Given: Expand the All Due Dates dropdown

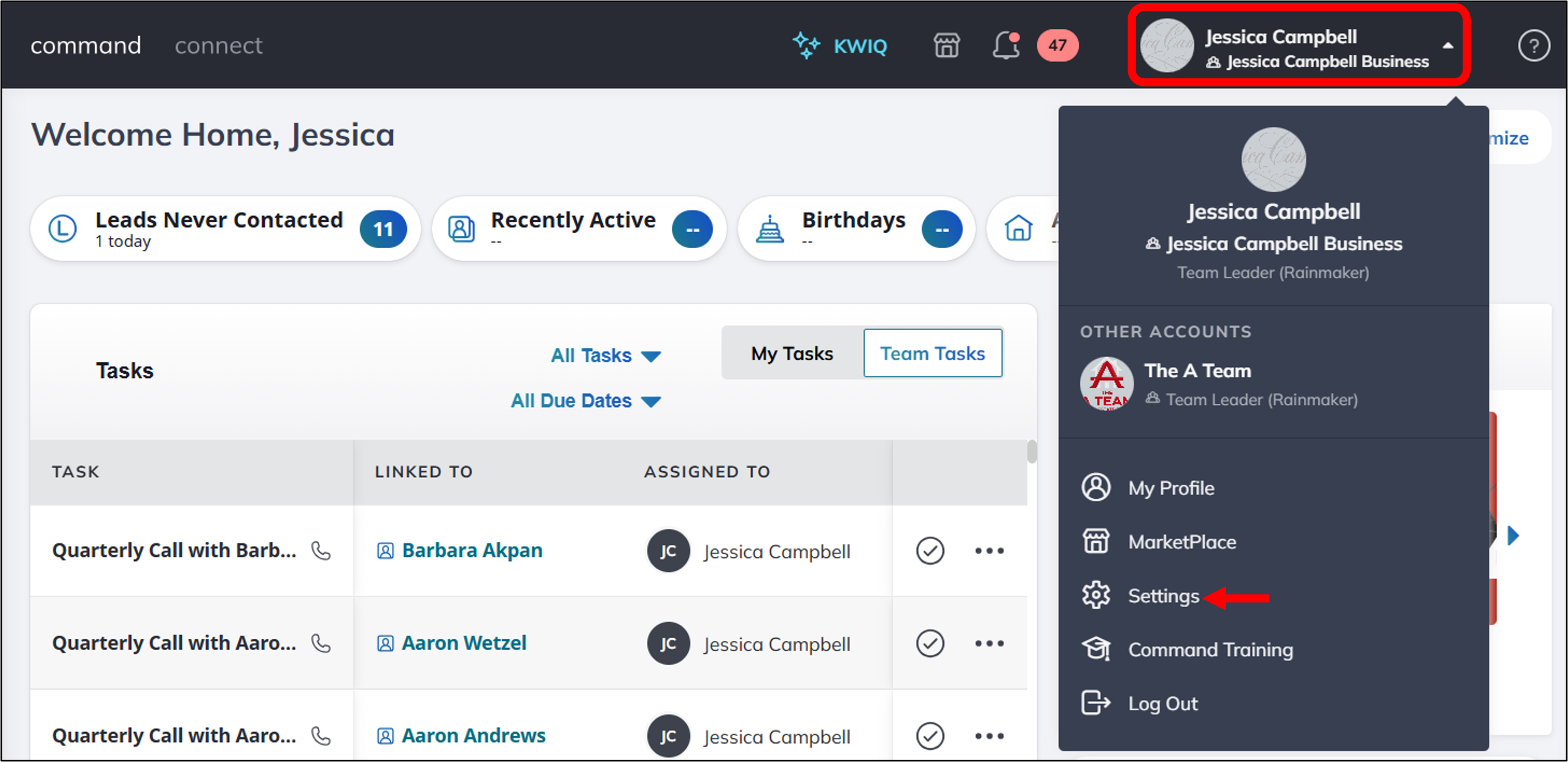Looking at the screenshot, I should point(585,401).
